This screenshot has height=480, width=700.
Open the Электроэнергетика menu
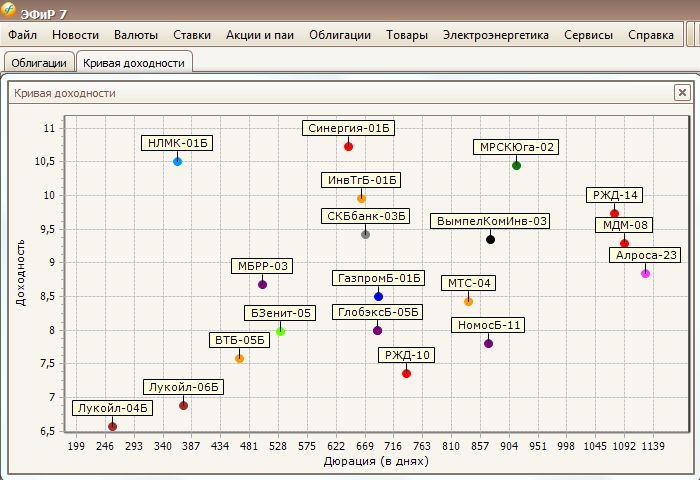coord(495,35)
